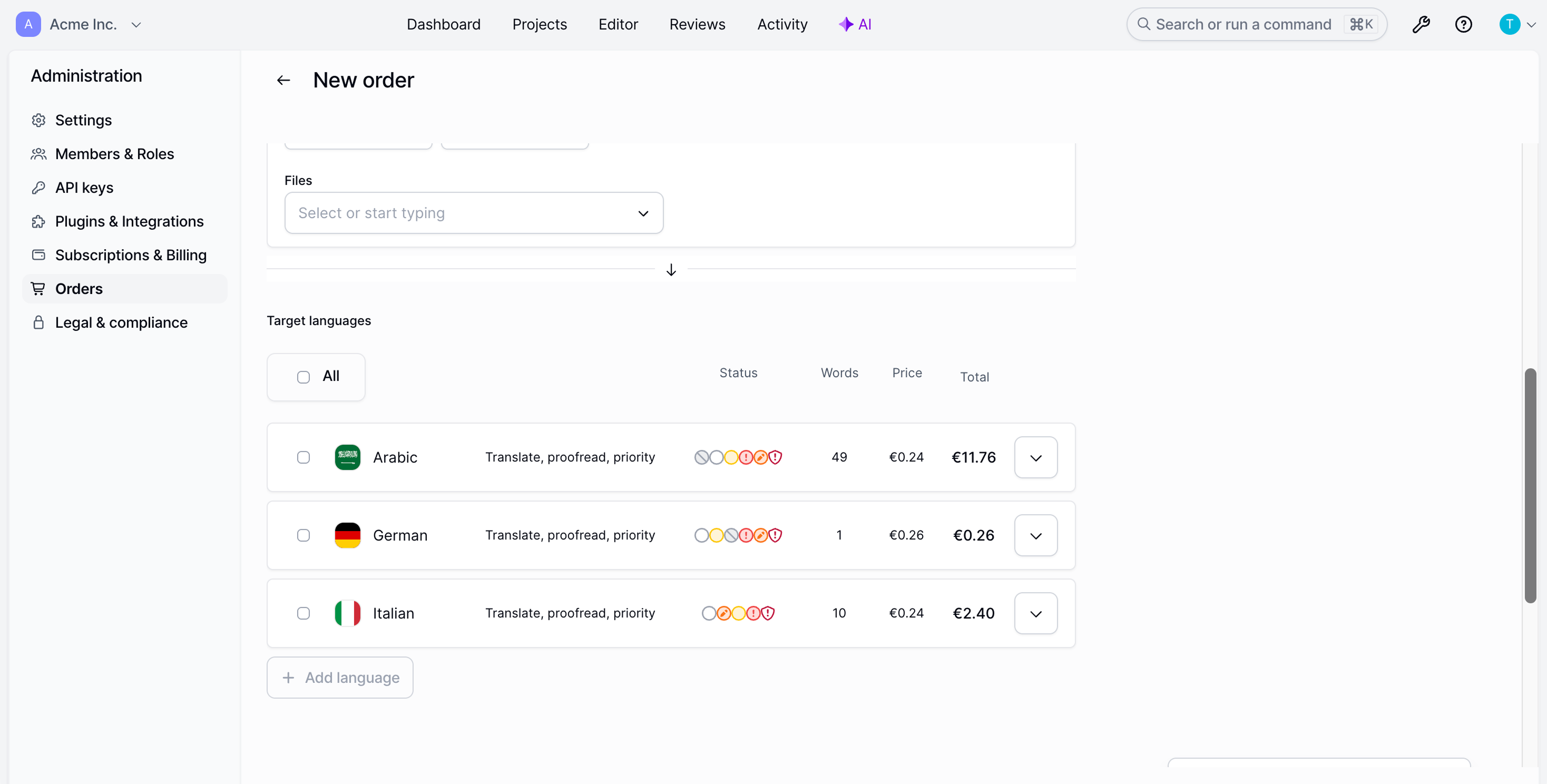Toggle the All languages checkbox
1547x784 pixels.
pyautogui.click(x=303, y=377)
